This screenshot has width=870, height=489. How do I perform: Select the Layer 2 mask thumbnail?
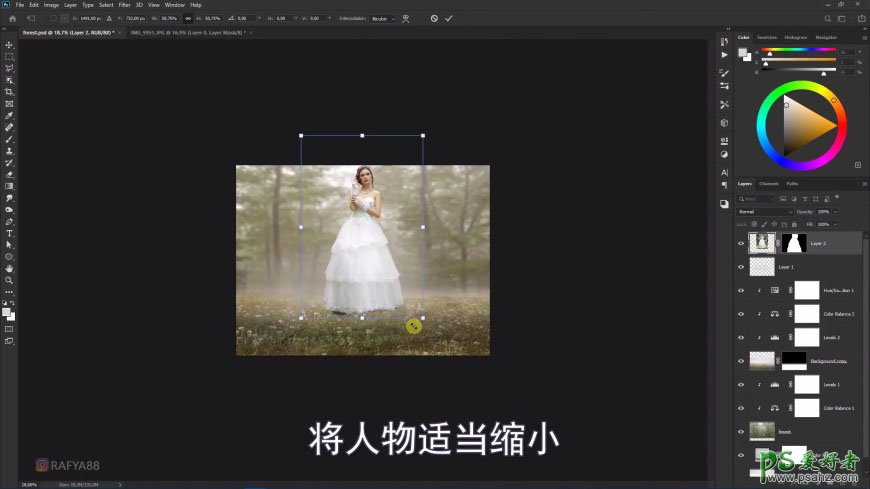click(794, 243)
